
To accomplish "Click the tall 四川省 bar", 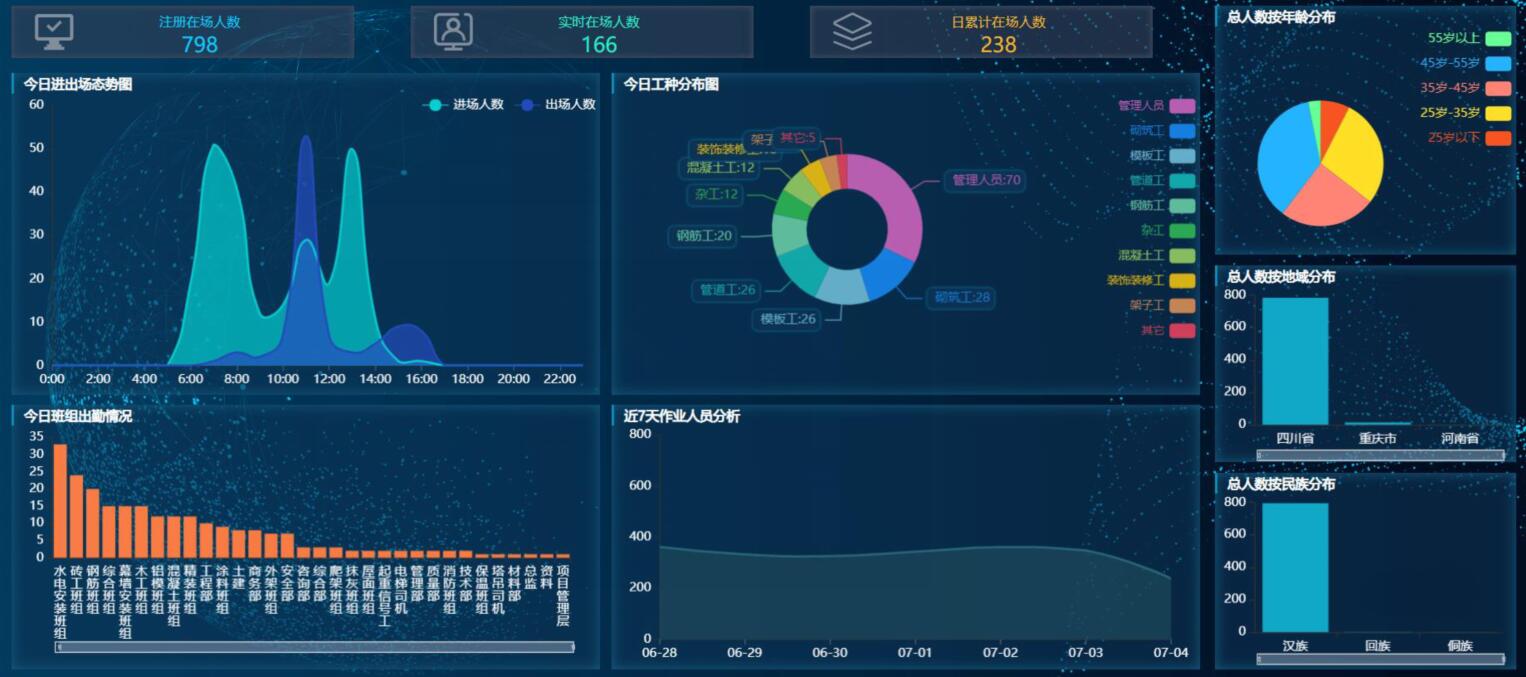I will (1295, 361).
